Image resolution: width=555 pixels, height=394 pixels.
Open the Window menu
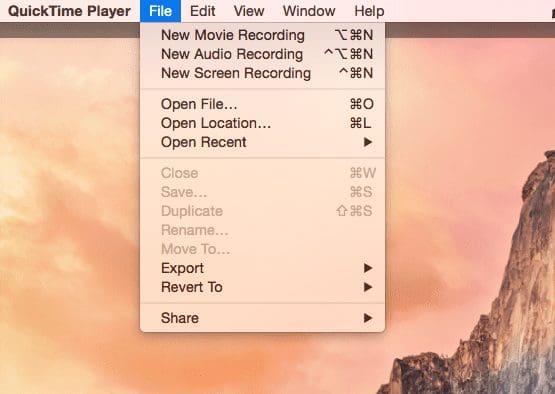tap(309, 11)
